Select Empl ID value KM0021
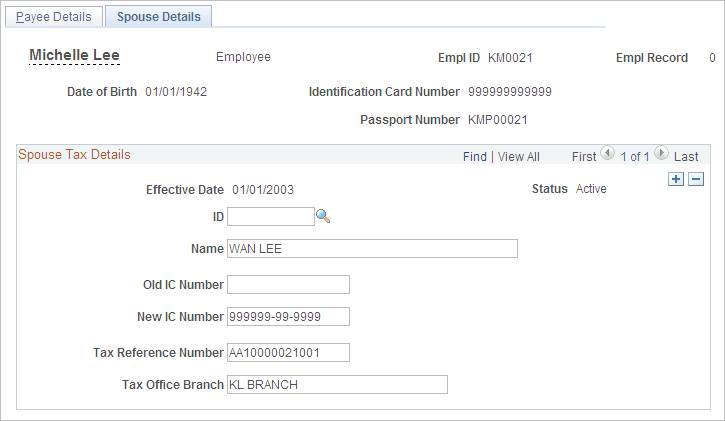This screenshot has width=725, height=421. 510,58
